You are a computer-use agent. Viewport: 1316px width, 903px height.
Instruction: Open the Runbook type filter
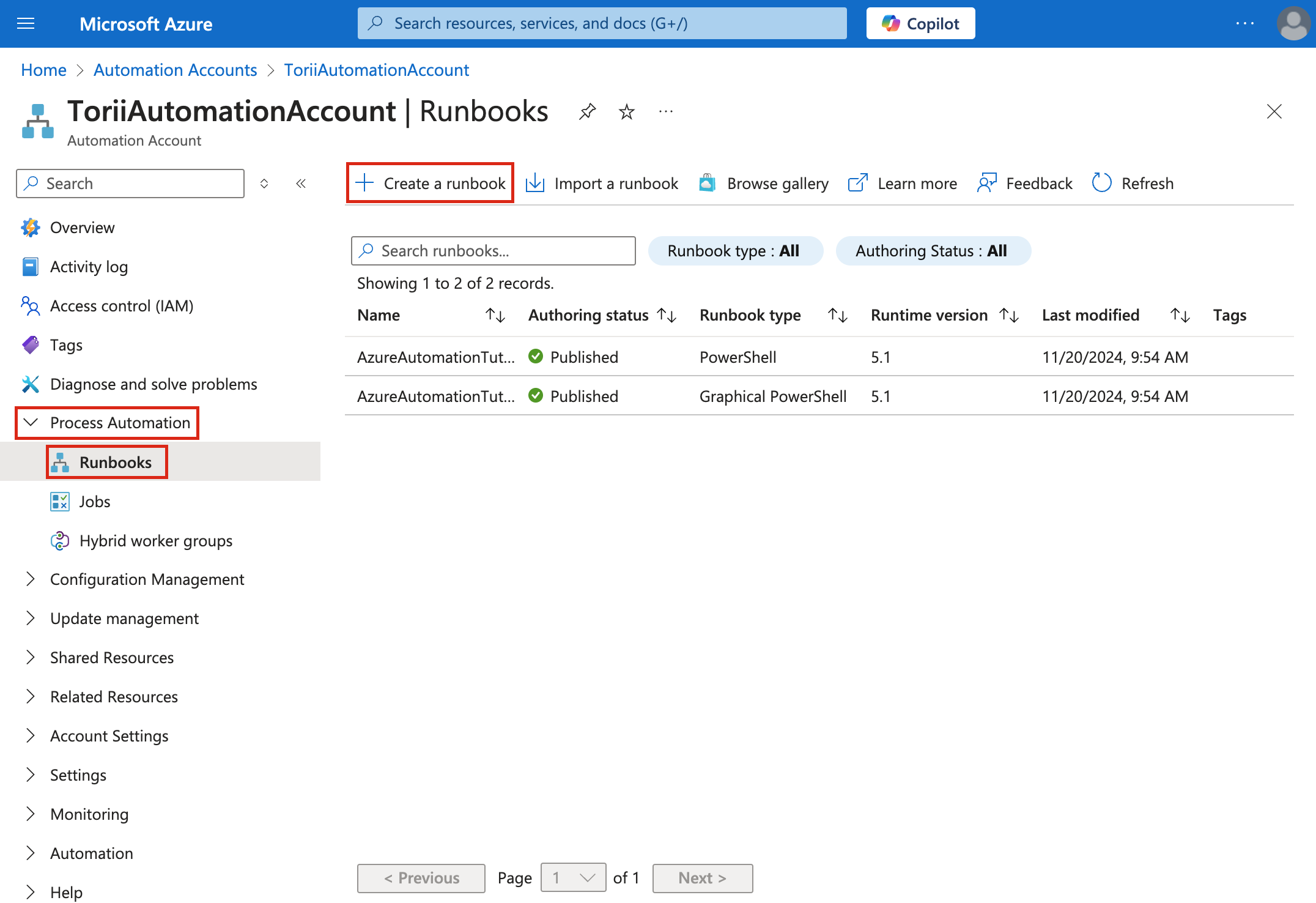[736, 251]
